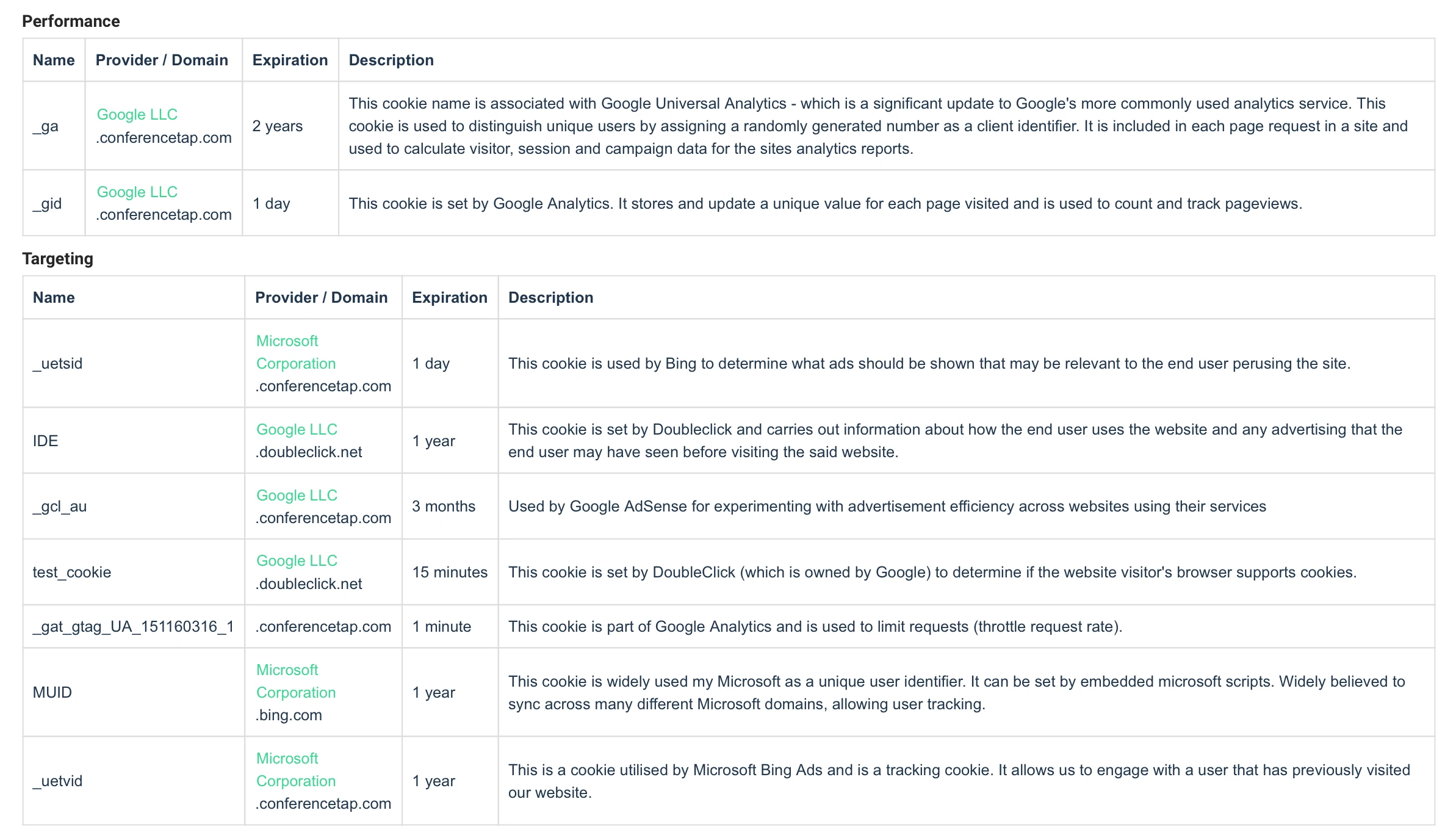Open the Google LLC link in _gid row

point(137,192)
